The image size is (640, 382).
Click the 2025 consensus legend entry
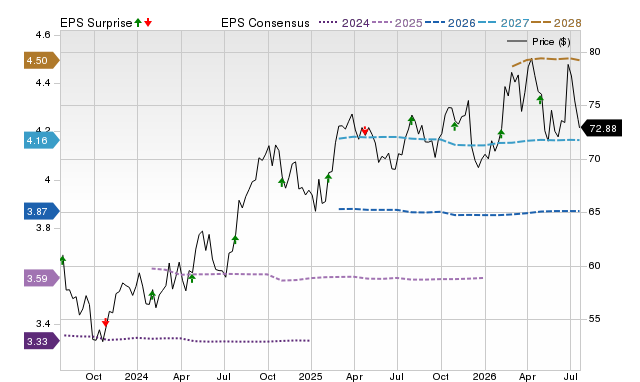(x=397, y=23)
